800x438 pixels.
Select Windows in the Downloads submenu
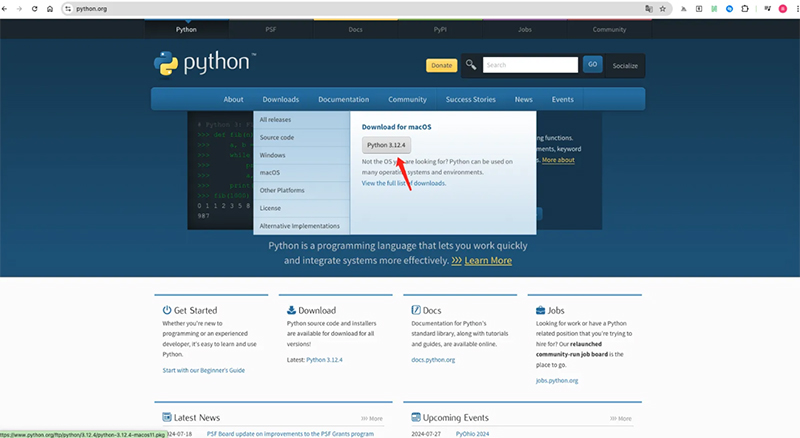pyautogui.click(x=273, y=155)
